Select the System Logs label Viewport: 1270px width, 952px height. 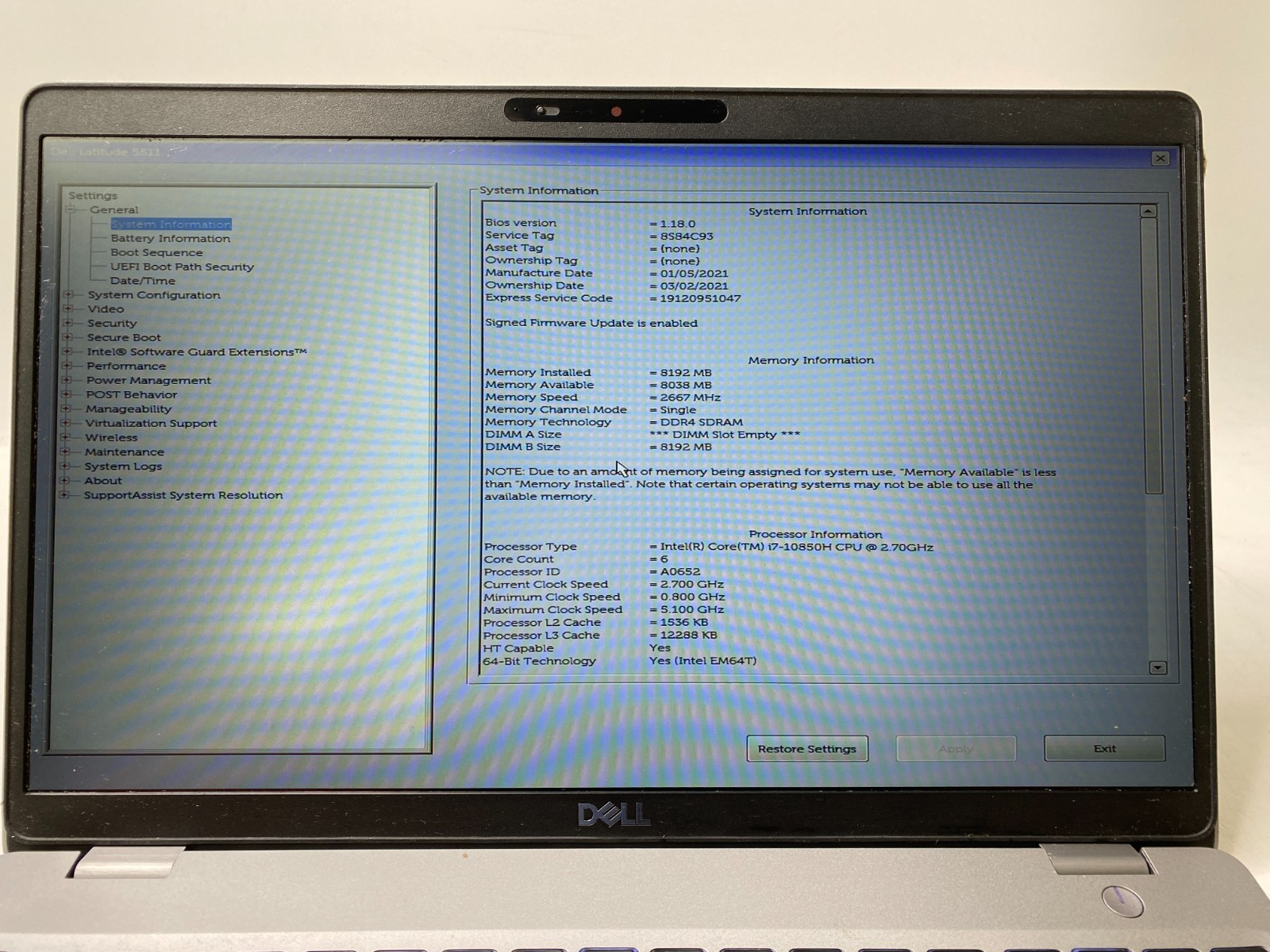coord(123,466)
